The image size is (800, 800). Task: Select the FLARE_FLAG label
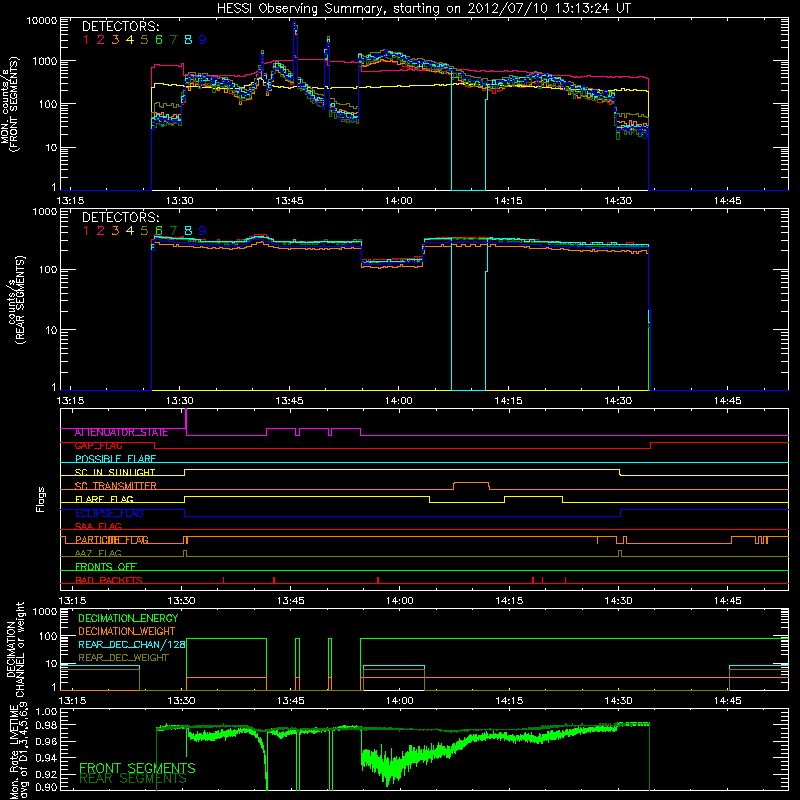tap(104, 499)
